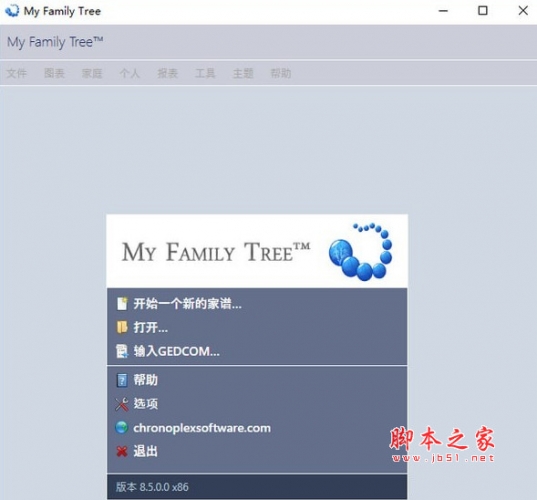Viewport: 537px width, 500px height.
Task: Click the open folder icon
Action: pos(122,327)
